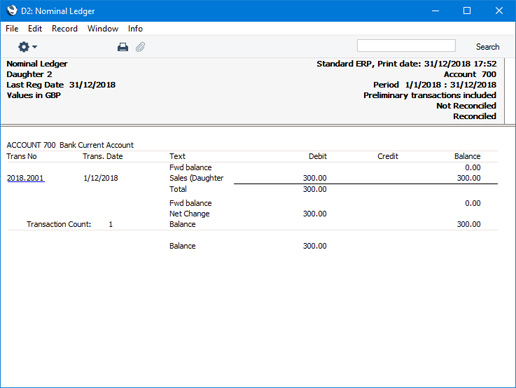Close the Nominal Ledger window
The height and width of the screenshot is (388, 516).
click(499, 11)
